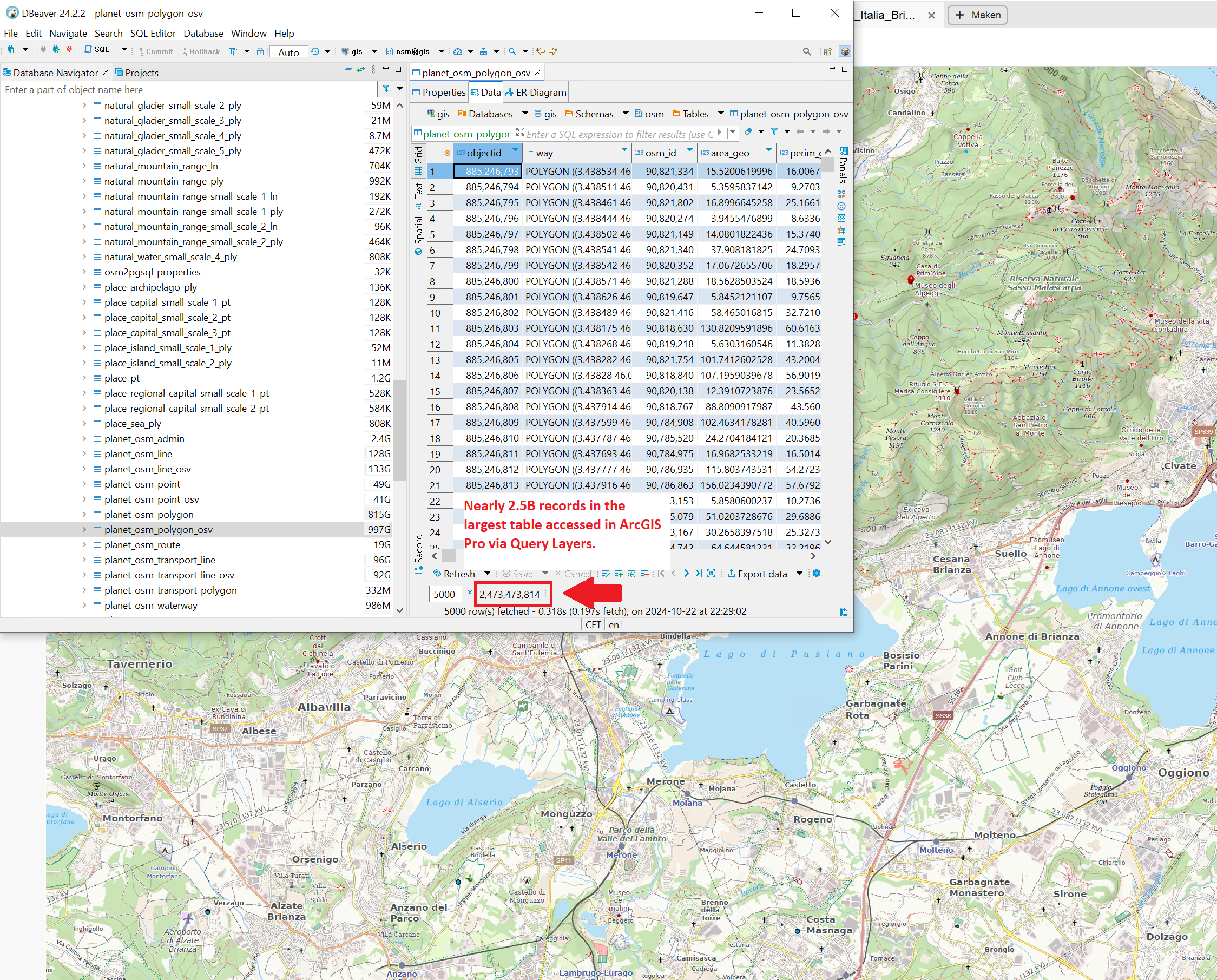Open the Refresh dropdown arrow
Viewport: 1217px width, 980px height.
(x=488, y=574)
